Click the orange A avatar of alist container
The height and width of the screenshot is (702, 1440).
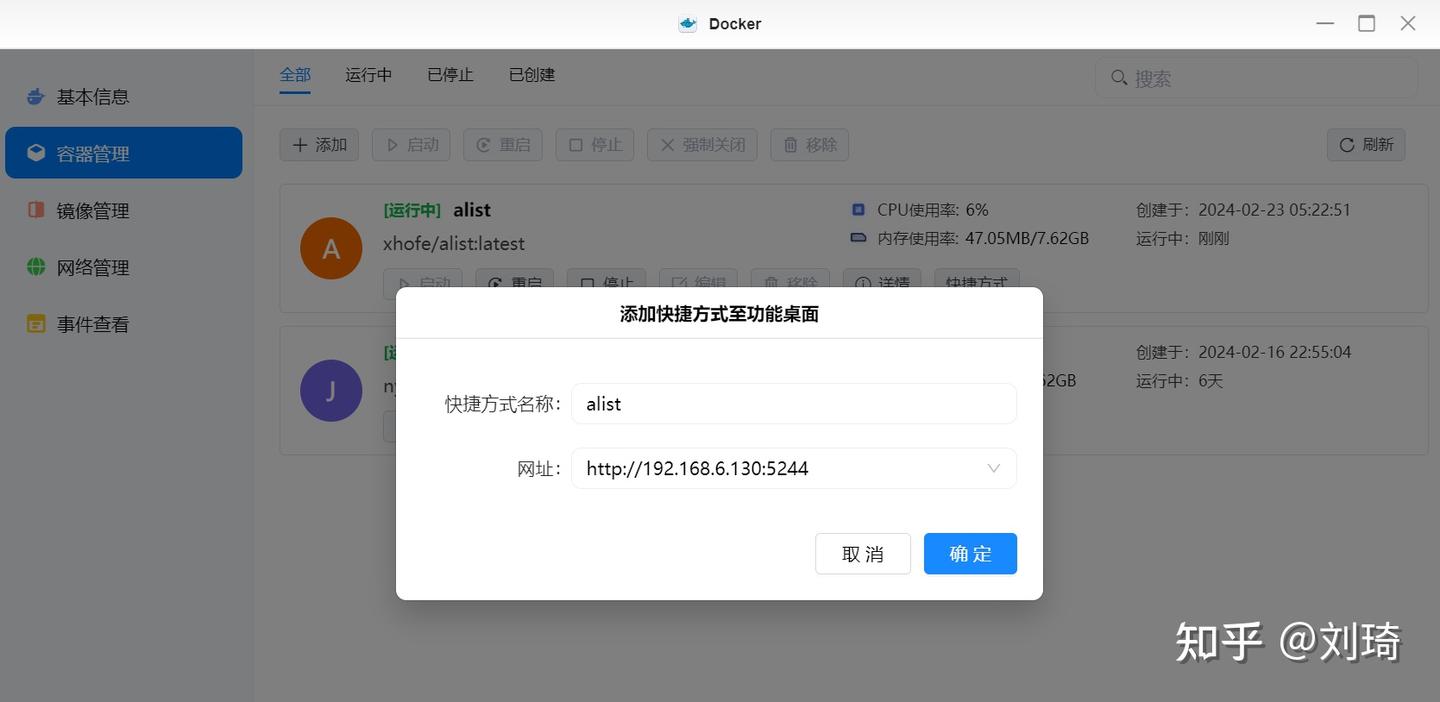[x=331, y=248]
